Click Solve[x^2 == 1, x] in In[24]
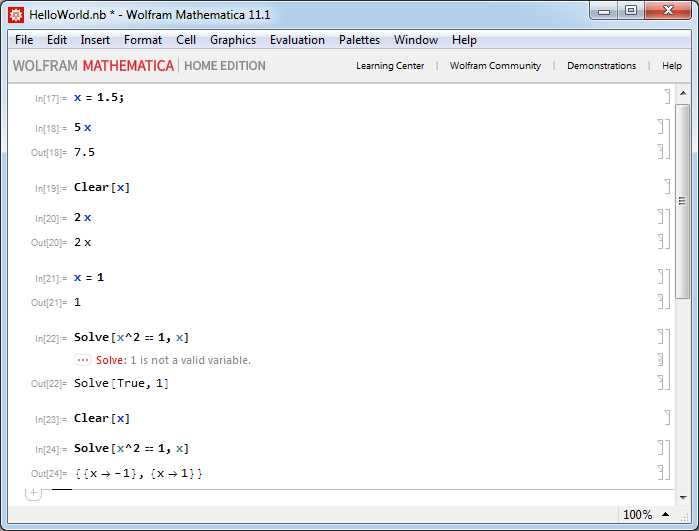This screenshot has height=531, width=699. pyautogui.click(x=132, y=448)
